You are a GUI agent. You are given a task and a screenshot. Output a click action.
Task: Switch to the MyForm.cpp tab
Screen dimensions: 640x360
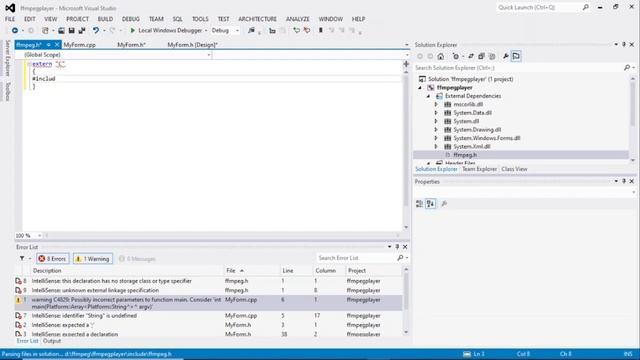(80, 45)
